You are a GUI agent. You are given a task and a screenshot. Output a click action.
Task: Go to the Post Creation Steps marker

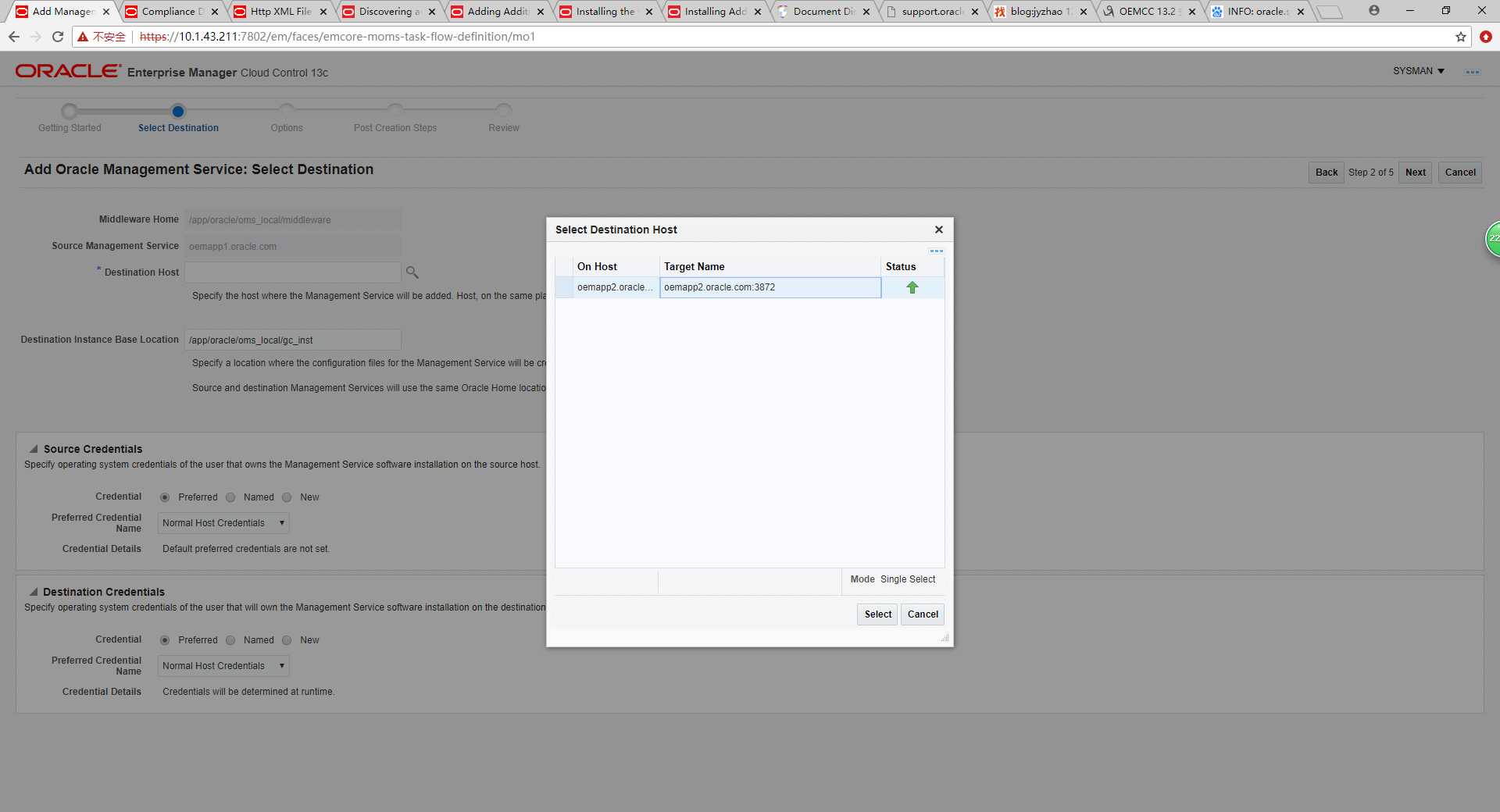(395, 111)
